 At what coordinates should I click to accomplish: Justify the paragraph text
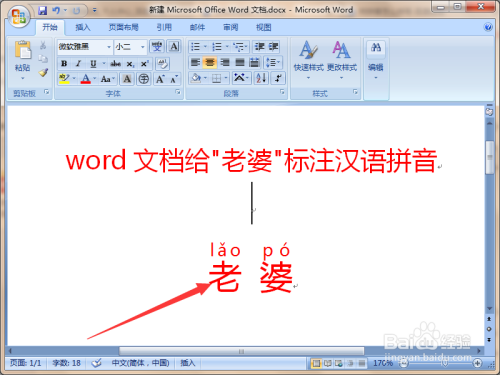click(x=240, y=62)
